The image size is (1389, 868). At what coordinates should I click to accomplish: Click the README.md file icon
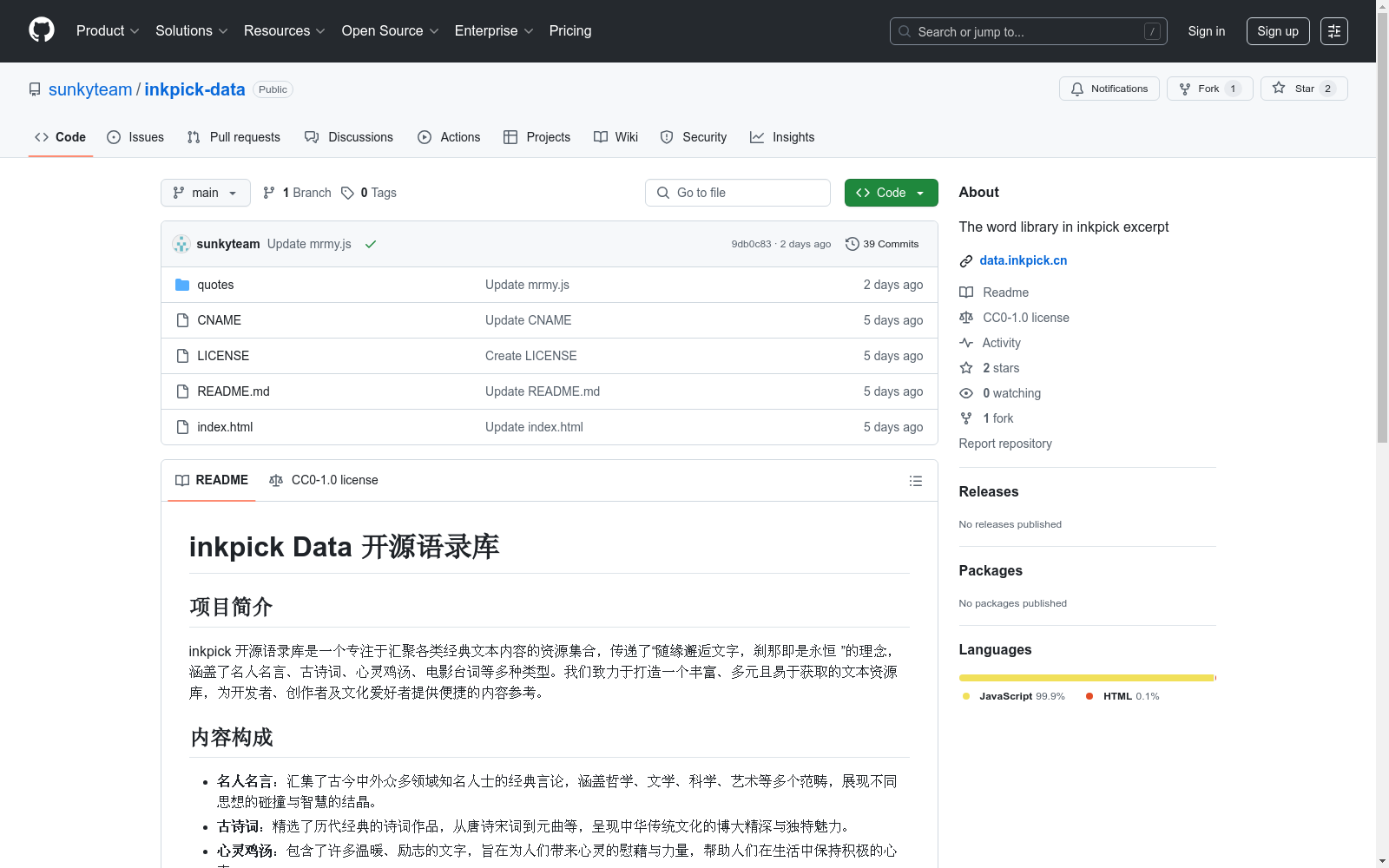182,391
